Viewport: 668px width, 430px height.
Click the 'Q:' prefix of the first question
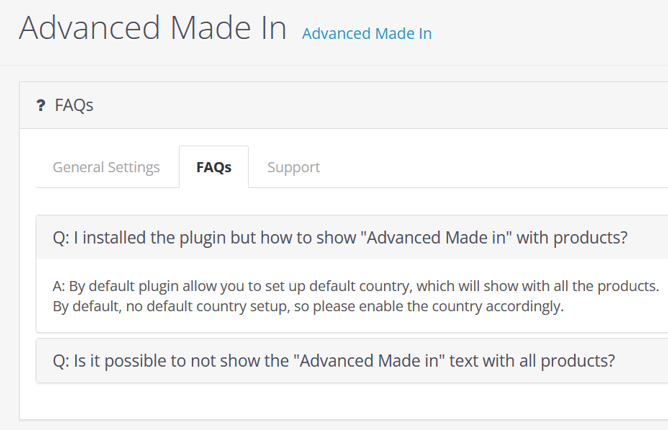[61, 238]
